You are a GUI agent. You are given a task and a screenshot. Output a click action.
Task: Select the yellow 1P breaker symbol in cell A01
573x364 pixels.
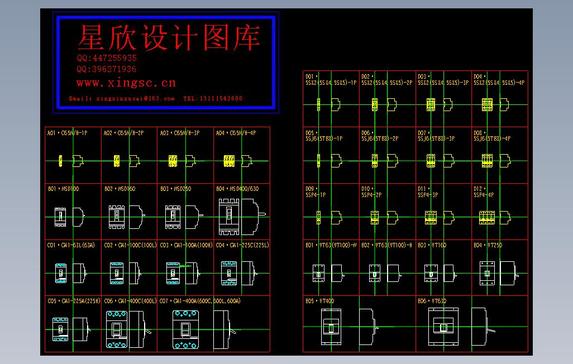coord(61,161)
